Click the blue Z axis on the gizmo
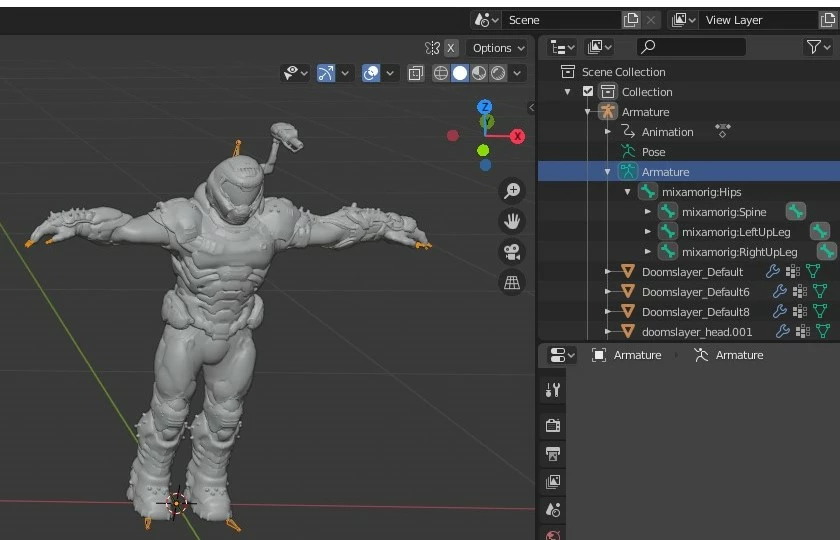 [x=485, y=106]
